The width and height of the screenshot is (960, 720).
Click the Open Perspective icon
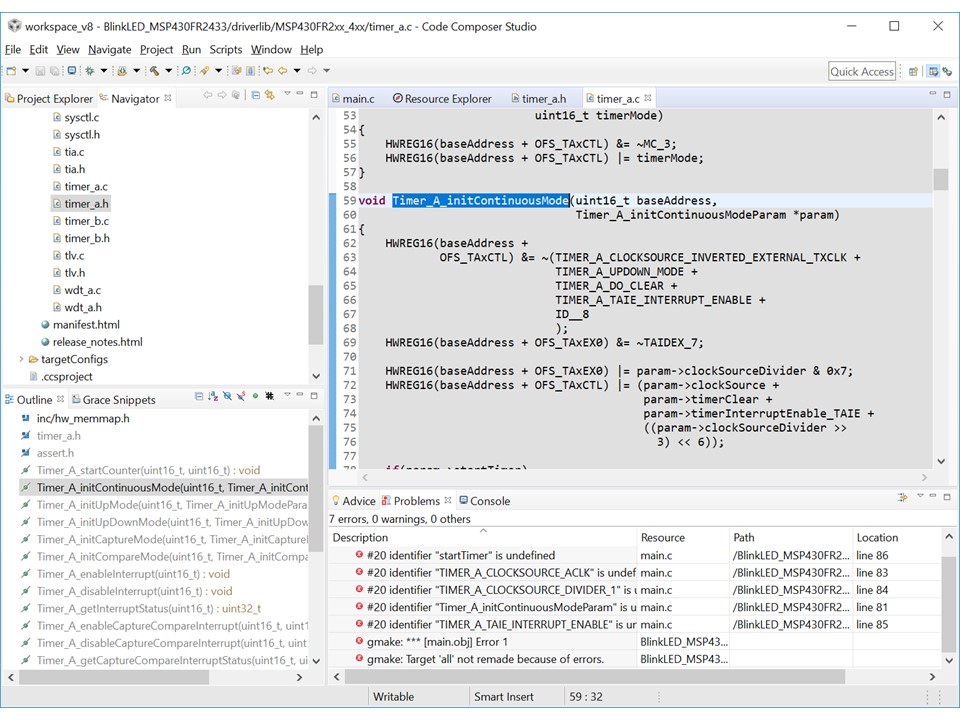click(913, 71)
